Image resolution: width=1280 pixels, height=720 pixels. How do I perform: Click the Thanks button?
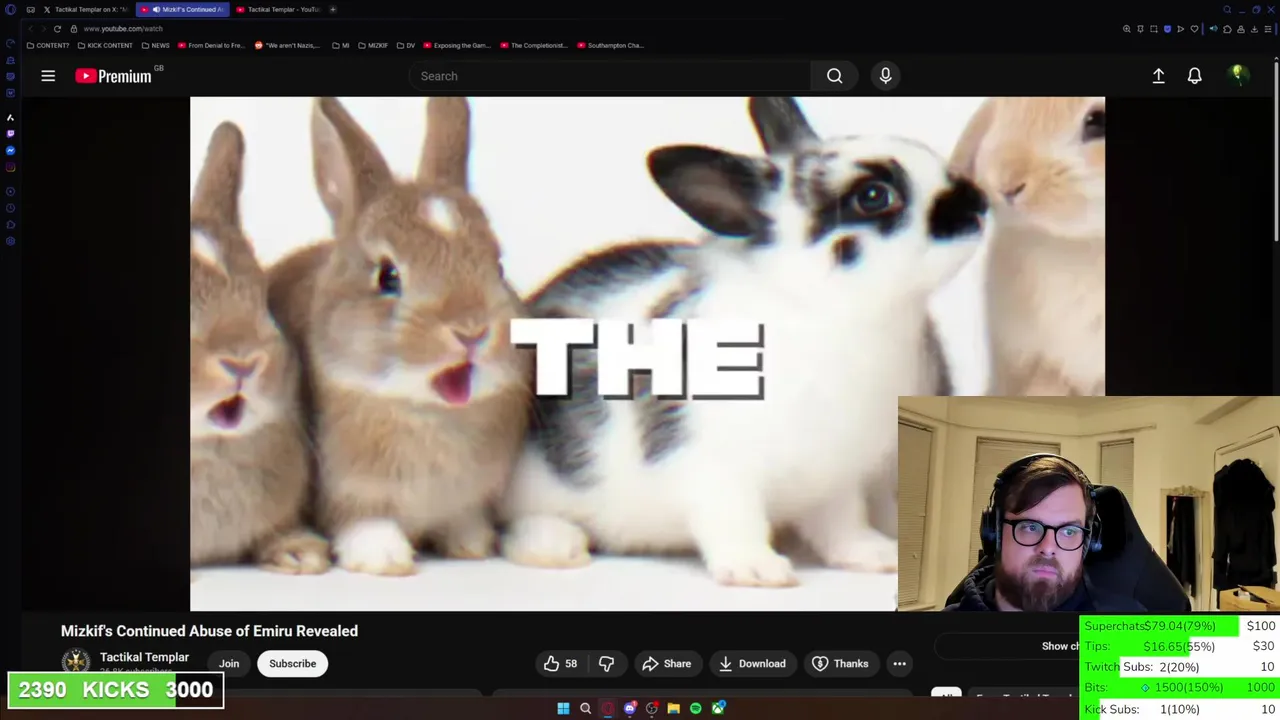840,664
